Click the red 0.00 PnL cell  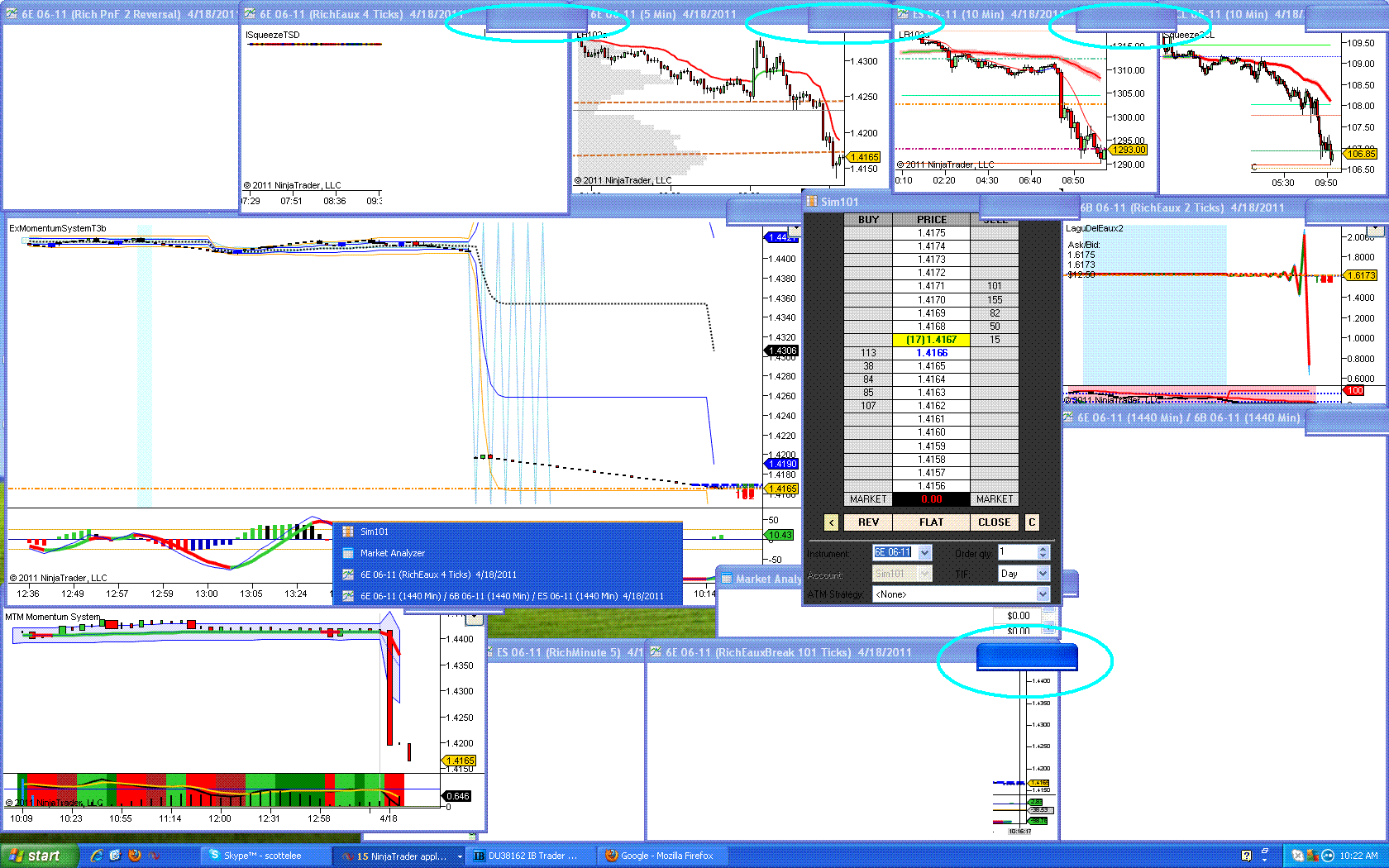tap(931, 499)
